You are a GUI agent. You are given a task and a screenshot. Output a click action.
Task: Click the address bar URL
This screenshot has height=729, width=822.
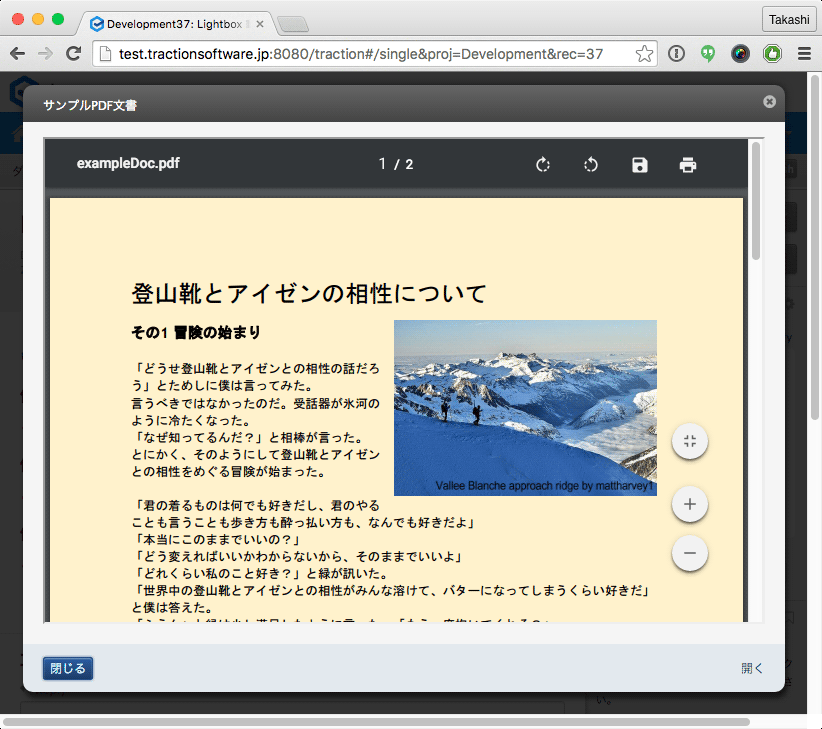[361, 54]
